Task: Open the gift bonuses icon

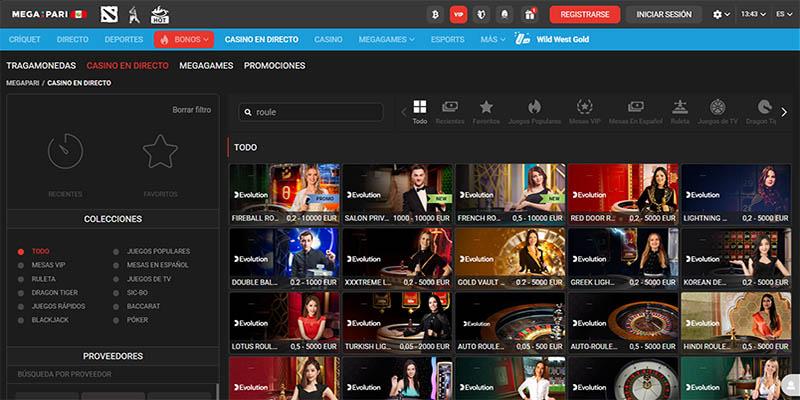Action: 530,15
